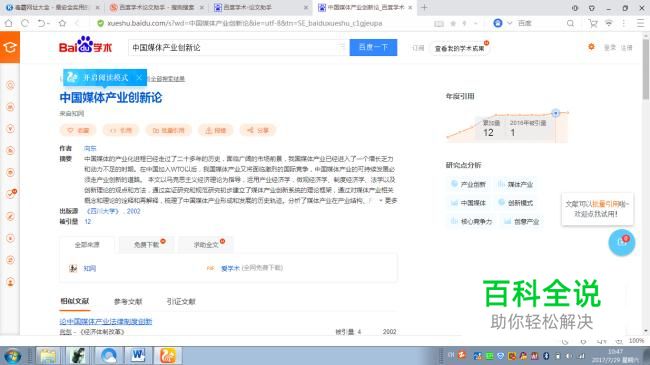This screenshot has width=650, height=365.
Task: Click the 登录 login link
Action: coord(610,48)
